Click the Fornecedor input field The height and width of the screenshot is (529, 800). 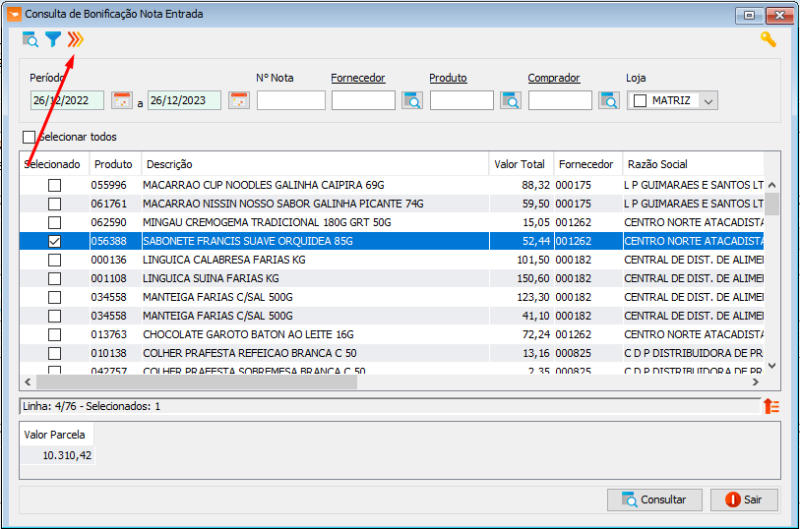[x=363, y=100]
